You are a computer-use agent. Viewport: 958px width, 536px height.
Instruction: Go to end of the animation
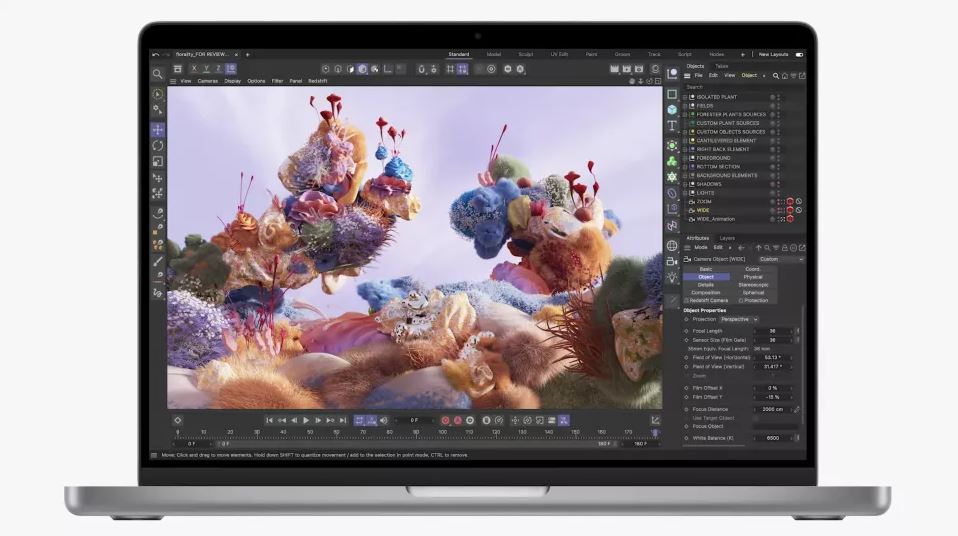pyautogui.click(x=343, y=420)
